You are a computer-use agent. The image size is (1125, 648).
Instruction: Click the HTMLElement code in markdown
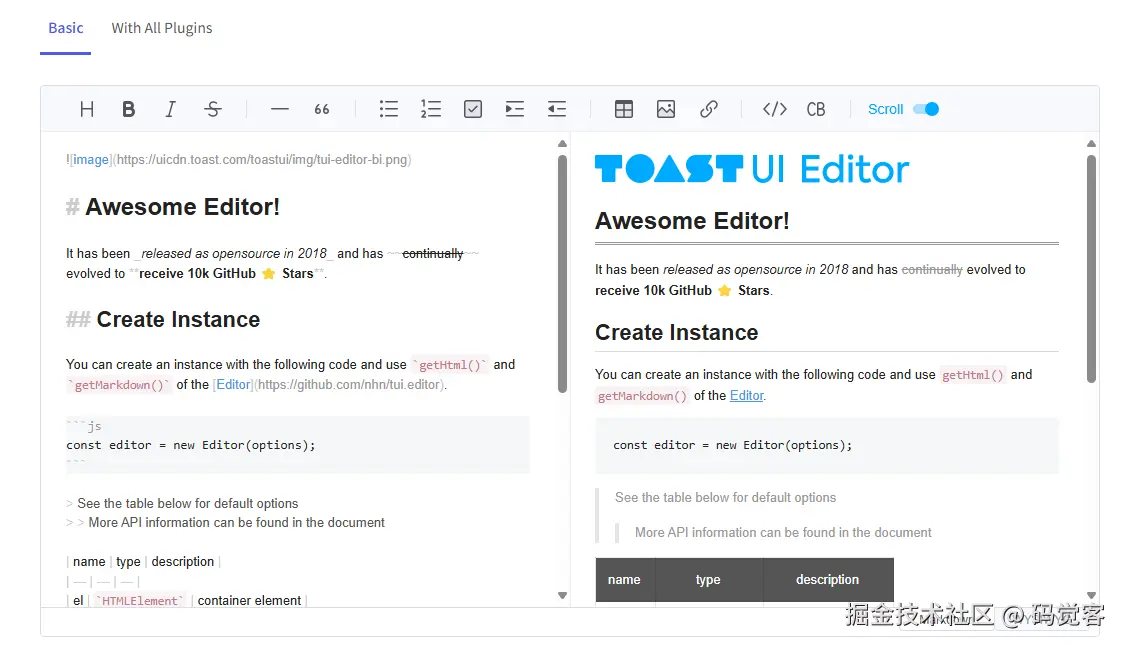tap(139, 601)
